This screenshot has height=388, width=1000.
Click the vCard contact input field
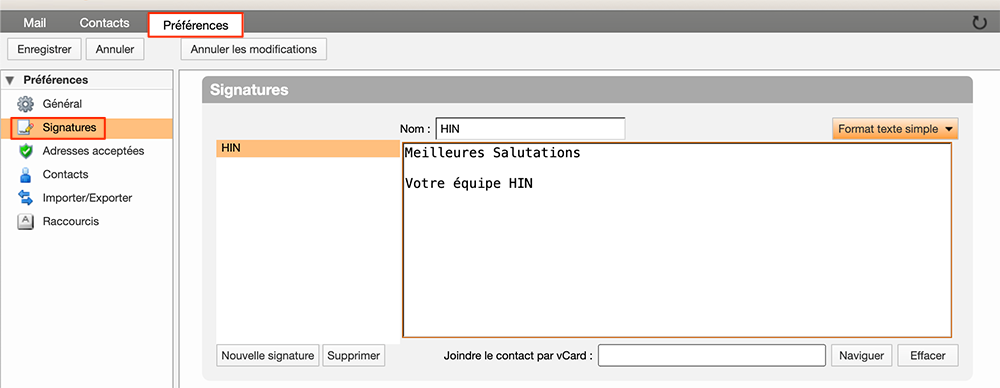[x=712, y=355]
